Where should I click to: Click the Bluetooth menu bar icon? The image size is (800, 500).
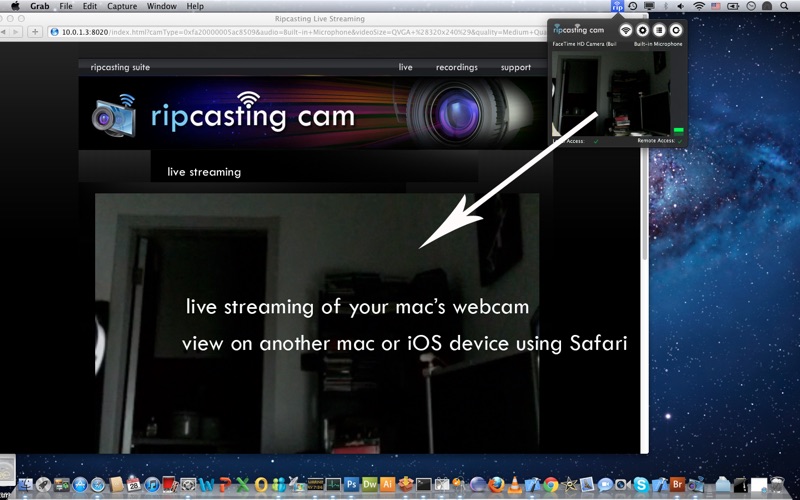tap(665, 6)
